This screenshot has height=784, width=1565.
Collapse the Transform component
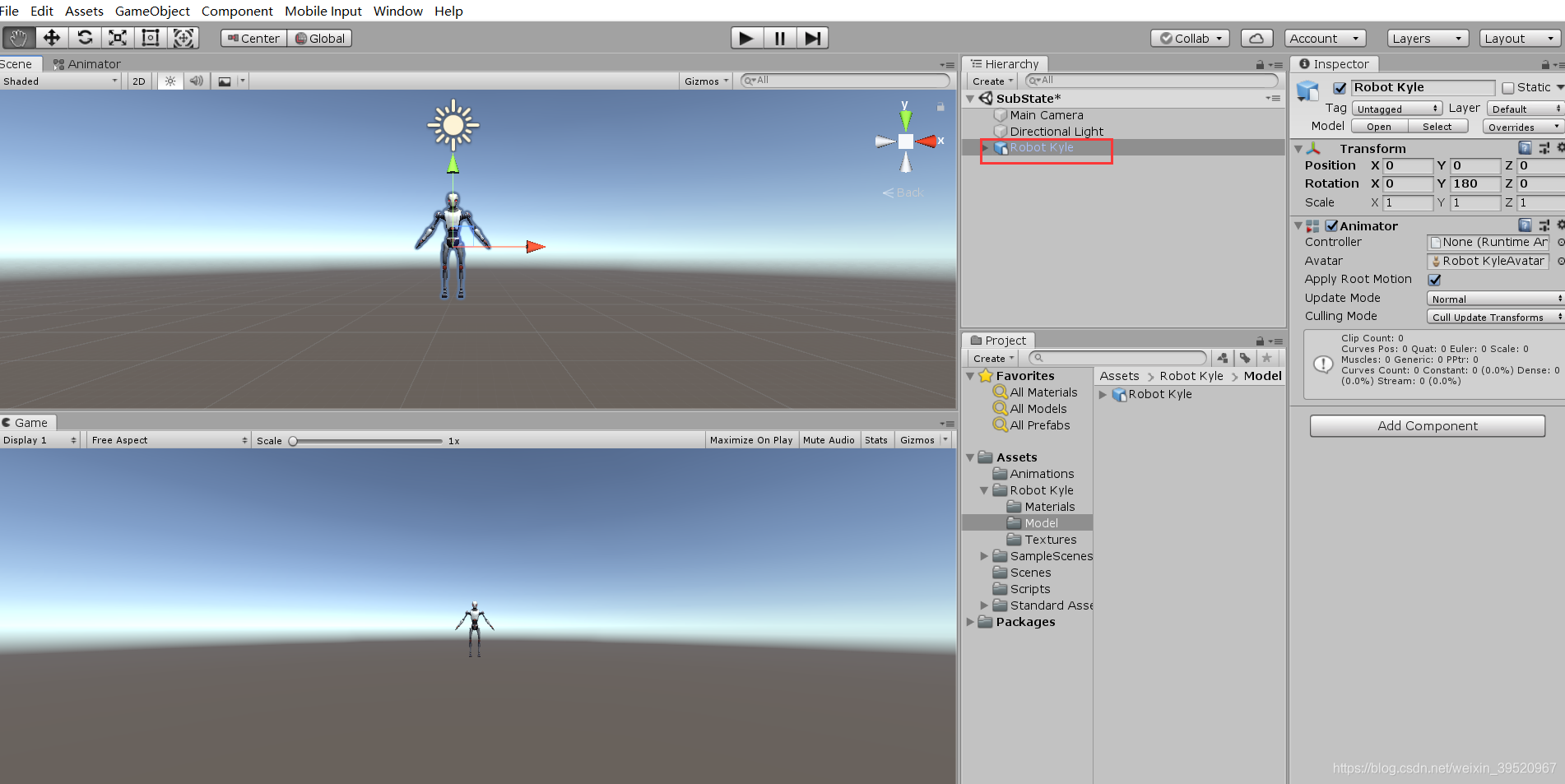(1298, 149)
